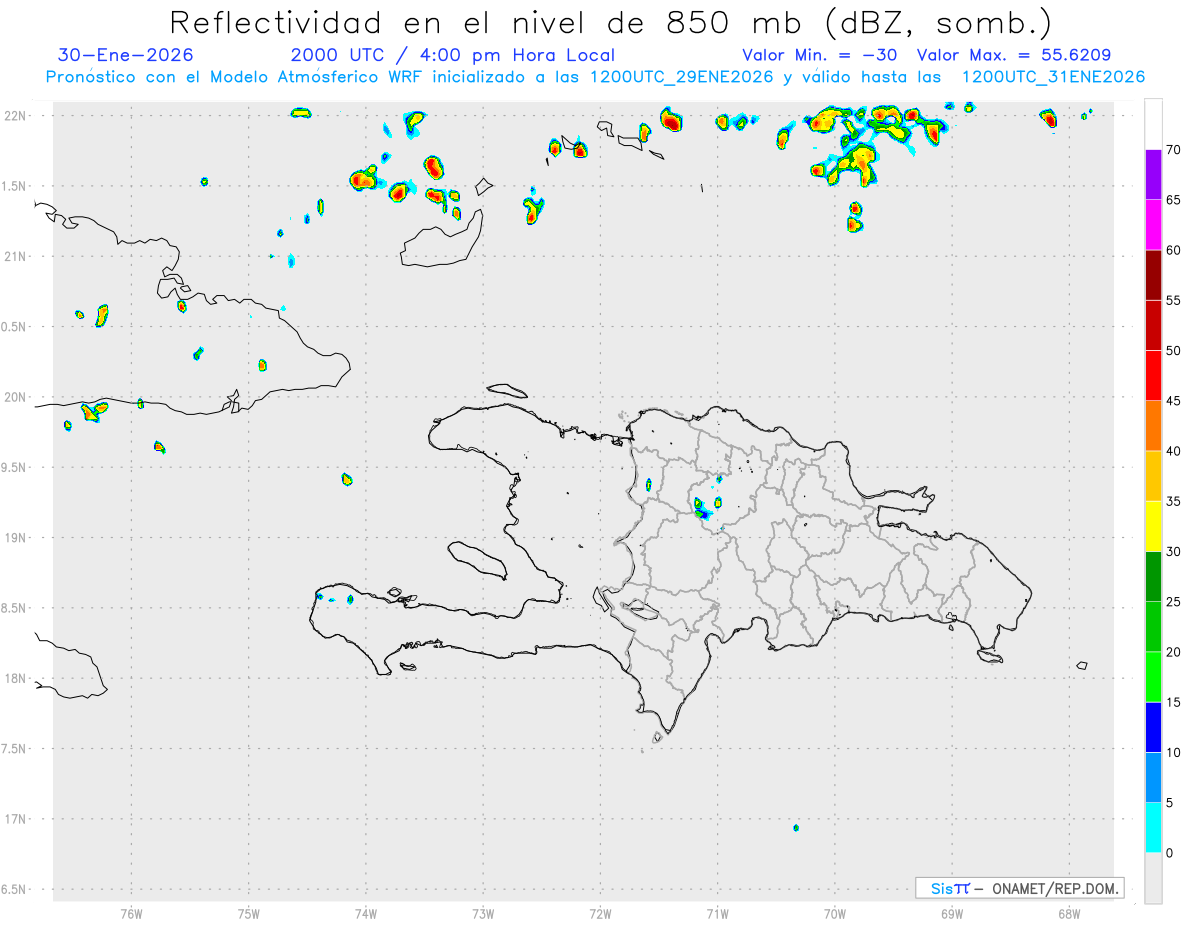The width and height of the screenshot is (1200, 927).
Task: Click the 'Valor Max. = 55.6209' text
Action: pyautogui.click(x=1013, y=55)
